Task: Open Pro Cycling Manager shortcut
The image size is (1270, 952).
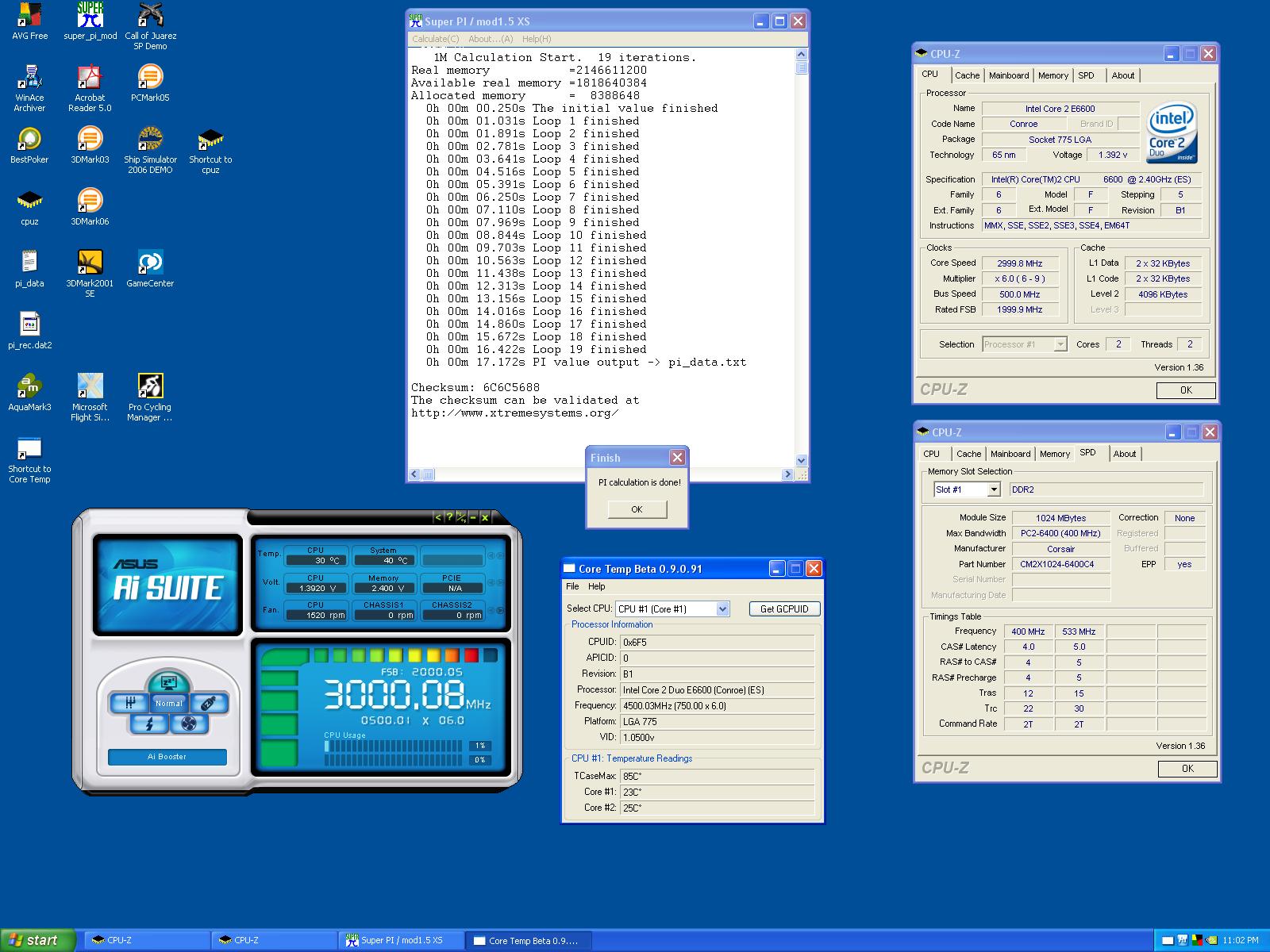Action: click(x=150, y=397)
